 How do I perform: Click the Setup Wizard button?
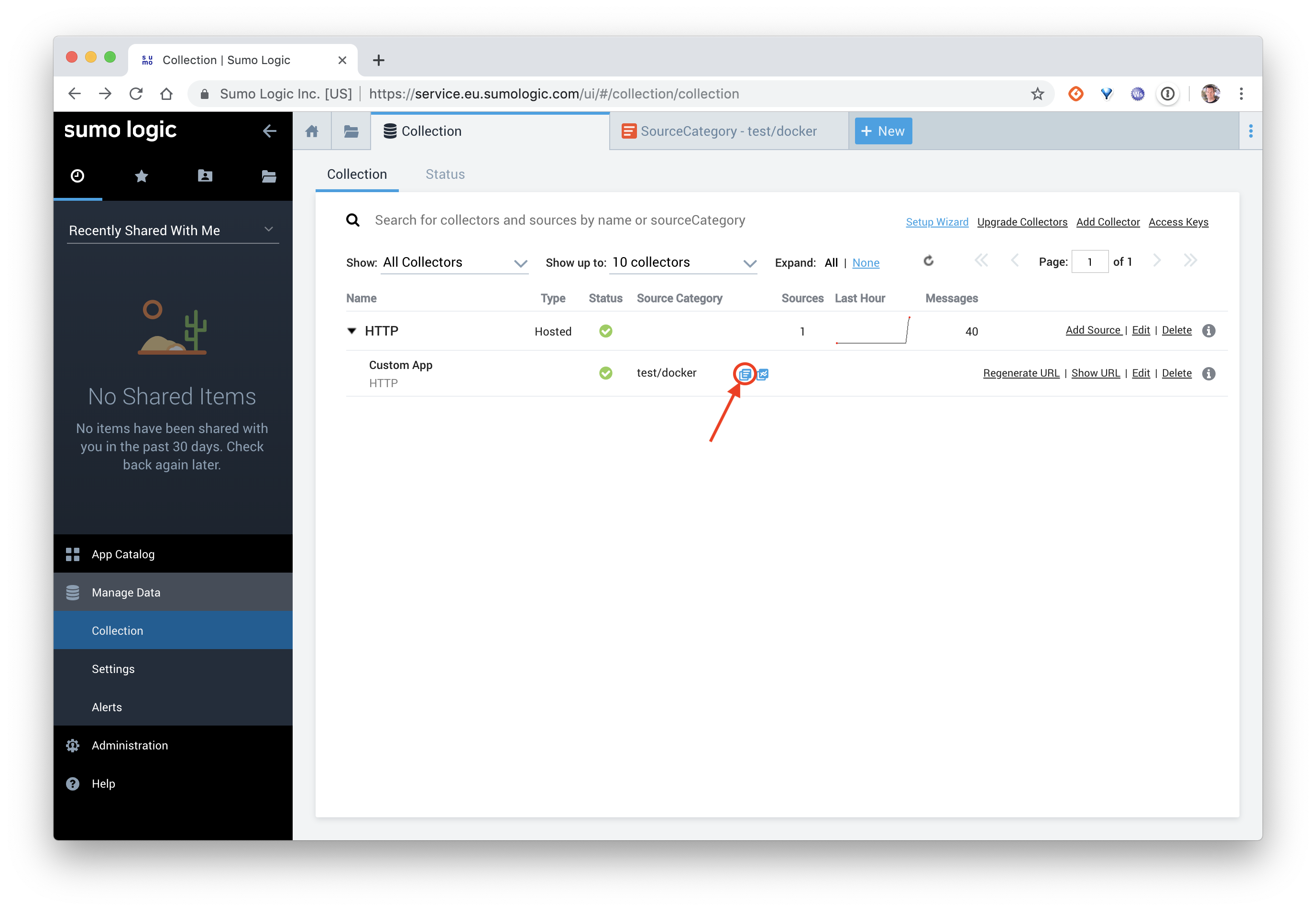click(936, 222)
